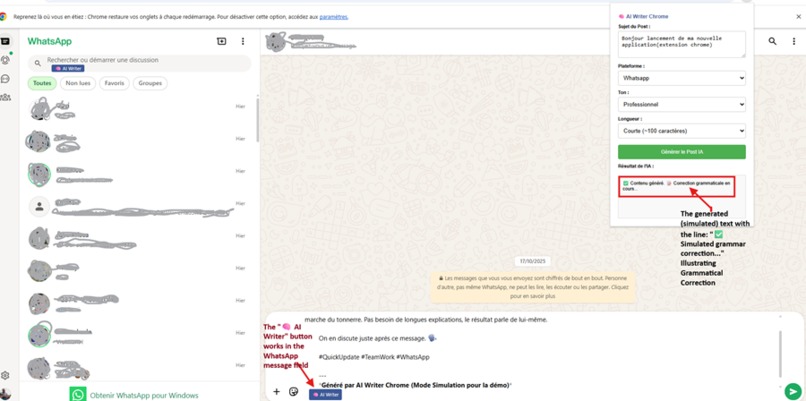Click the #QuickUpdate #TeamWork #WhatsApp line
Screen dimensions: 806x401
click(x=374, y=357)
